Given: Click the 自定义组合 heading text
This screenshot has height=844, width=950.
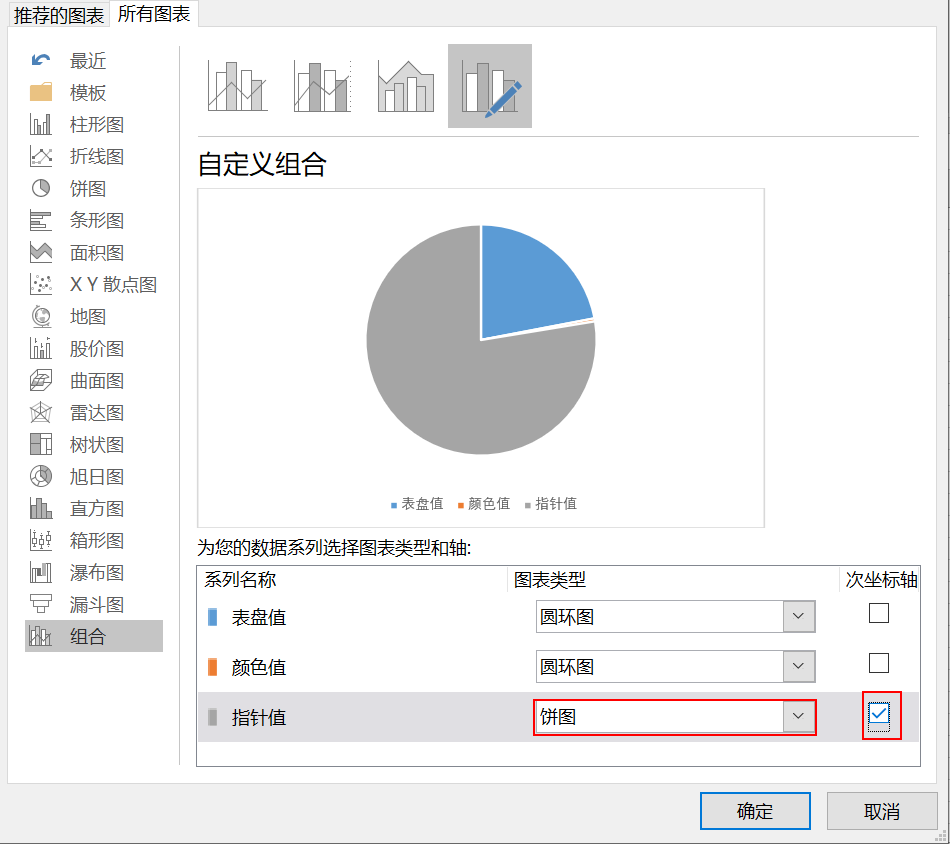Looking at the screenshot, I should tap(262, 164).
